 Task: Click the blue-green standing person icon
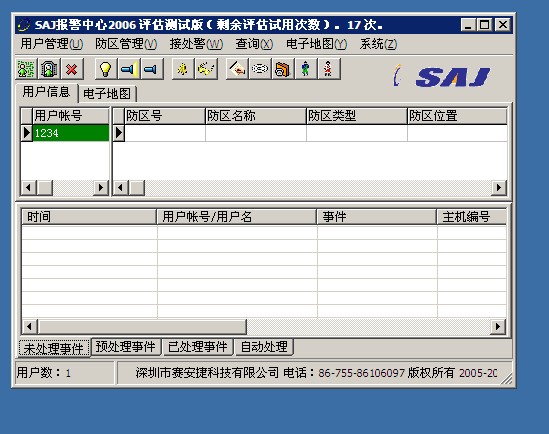306,69
